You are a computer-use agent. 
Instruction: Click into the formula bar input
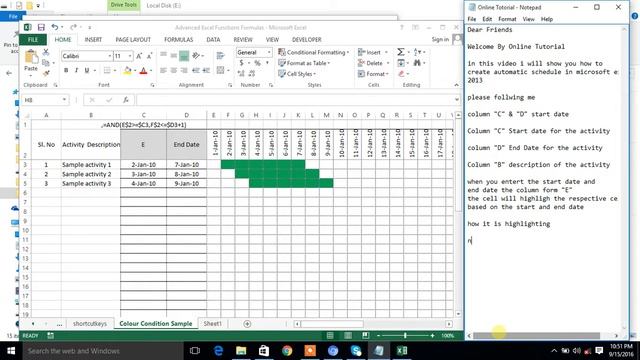point(296,100)
